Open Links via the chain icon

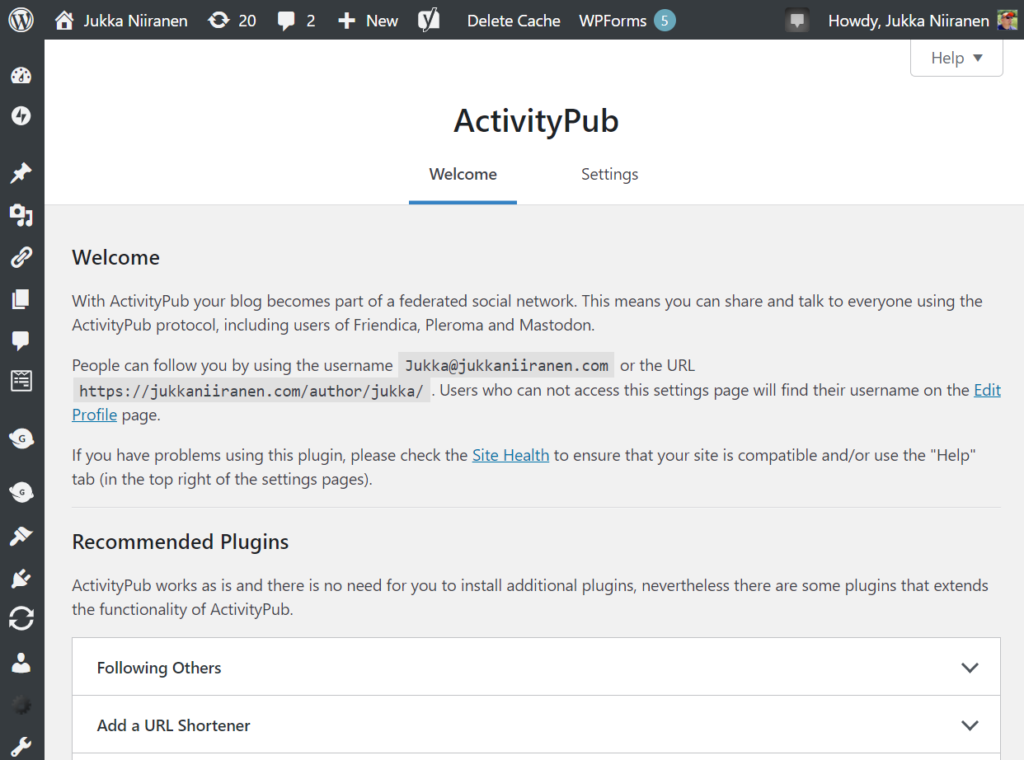(x=21, y=257)
